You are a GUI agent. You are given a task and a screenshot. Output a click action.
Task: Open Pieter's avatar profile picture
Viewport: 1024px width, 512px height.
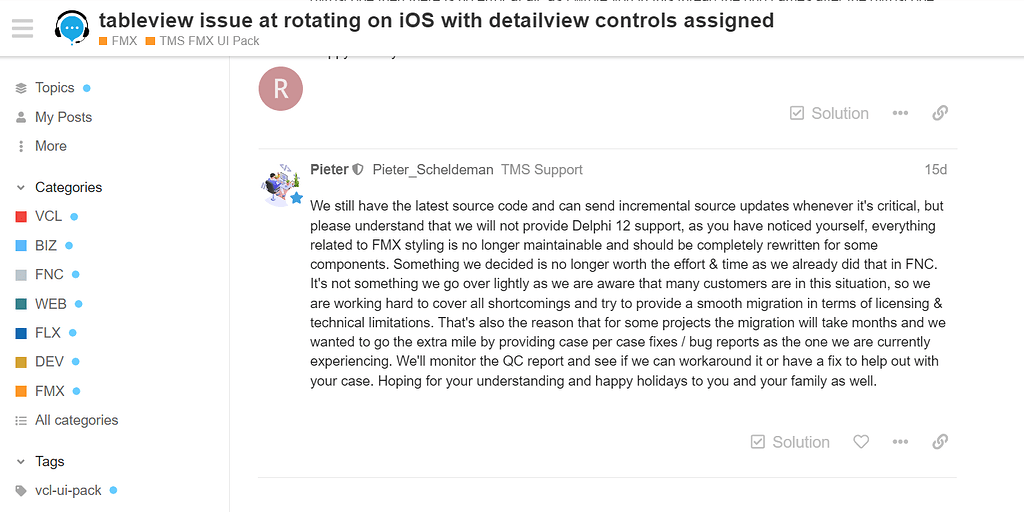point(281,185)
